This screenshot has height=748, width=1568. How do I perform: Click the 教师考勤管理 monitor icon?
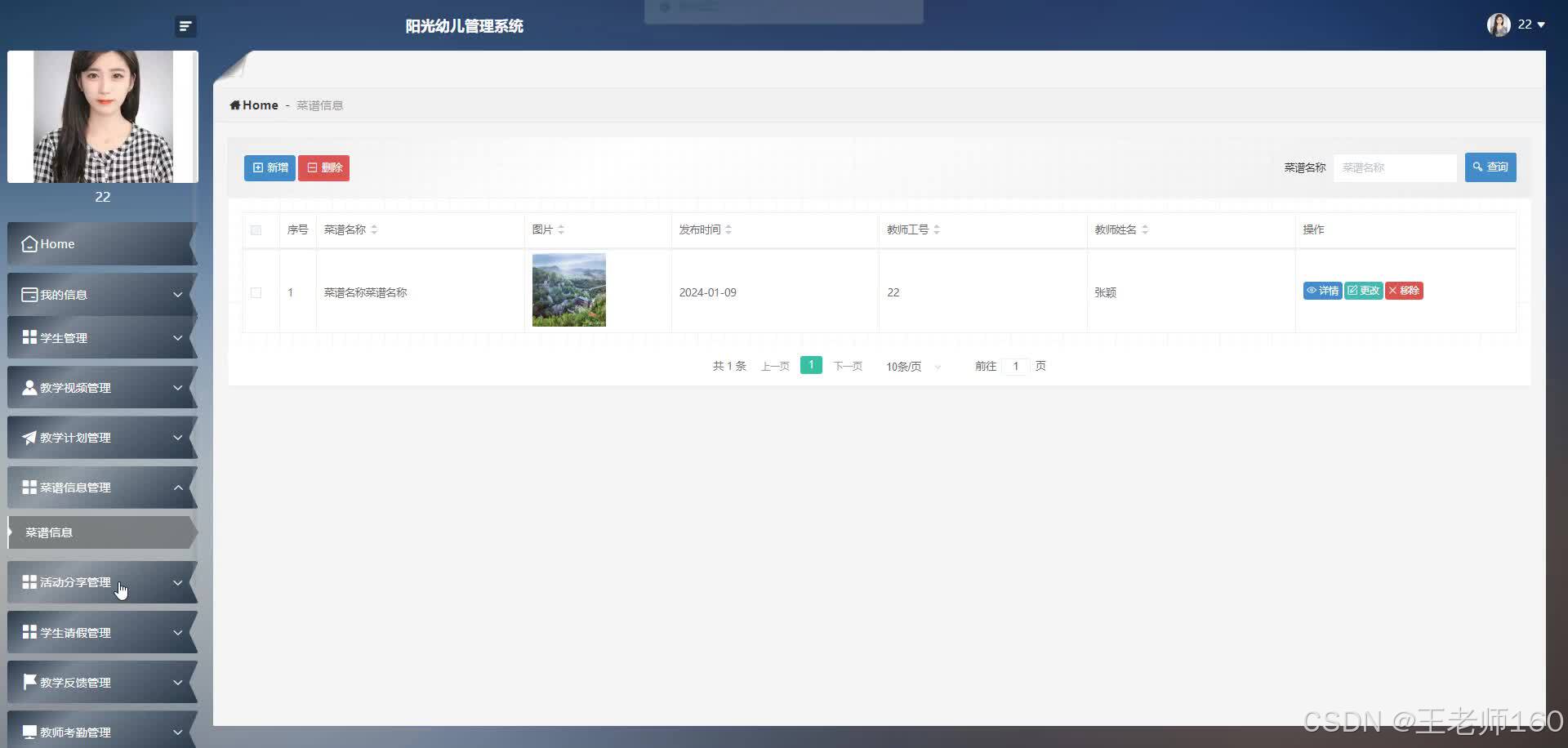point(29,732)
